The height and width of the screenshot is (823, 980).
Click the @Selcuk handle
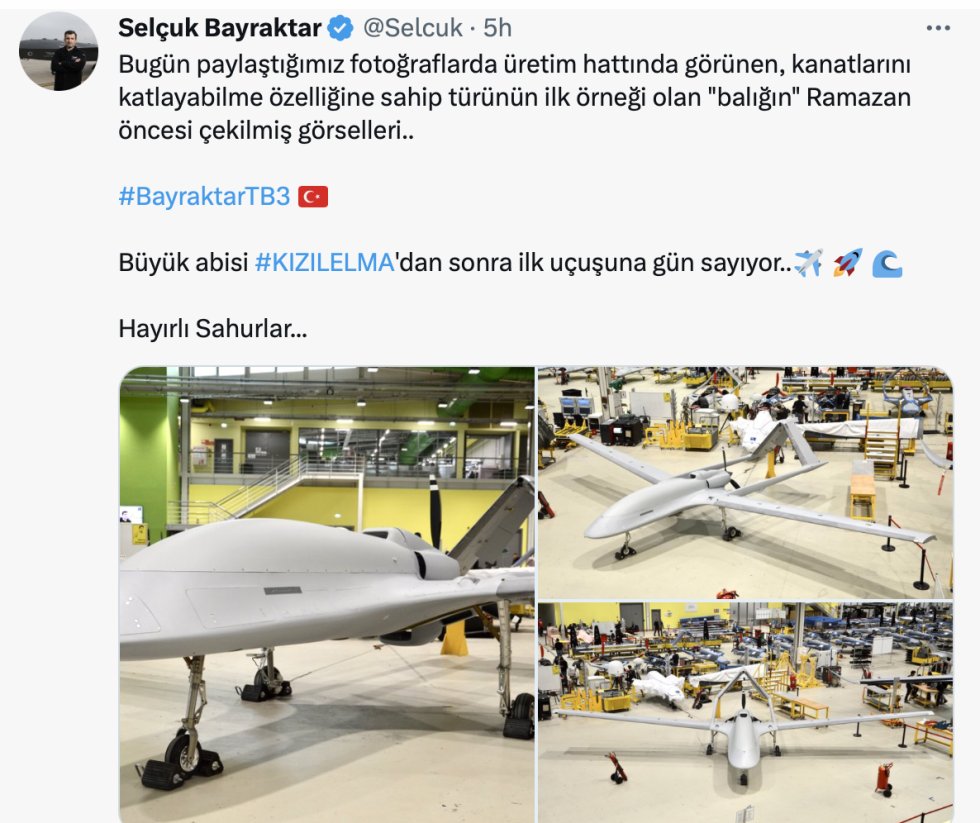coord(412,28)
